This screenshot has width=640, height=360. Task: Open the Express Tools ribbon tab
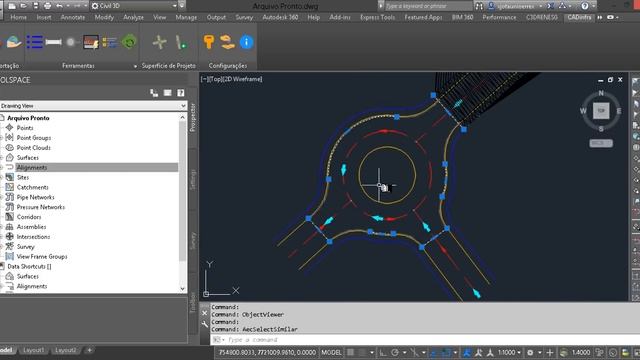click(378, 17)
